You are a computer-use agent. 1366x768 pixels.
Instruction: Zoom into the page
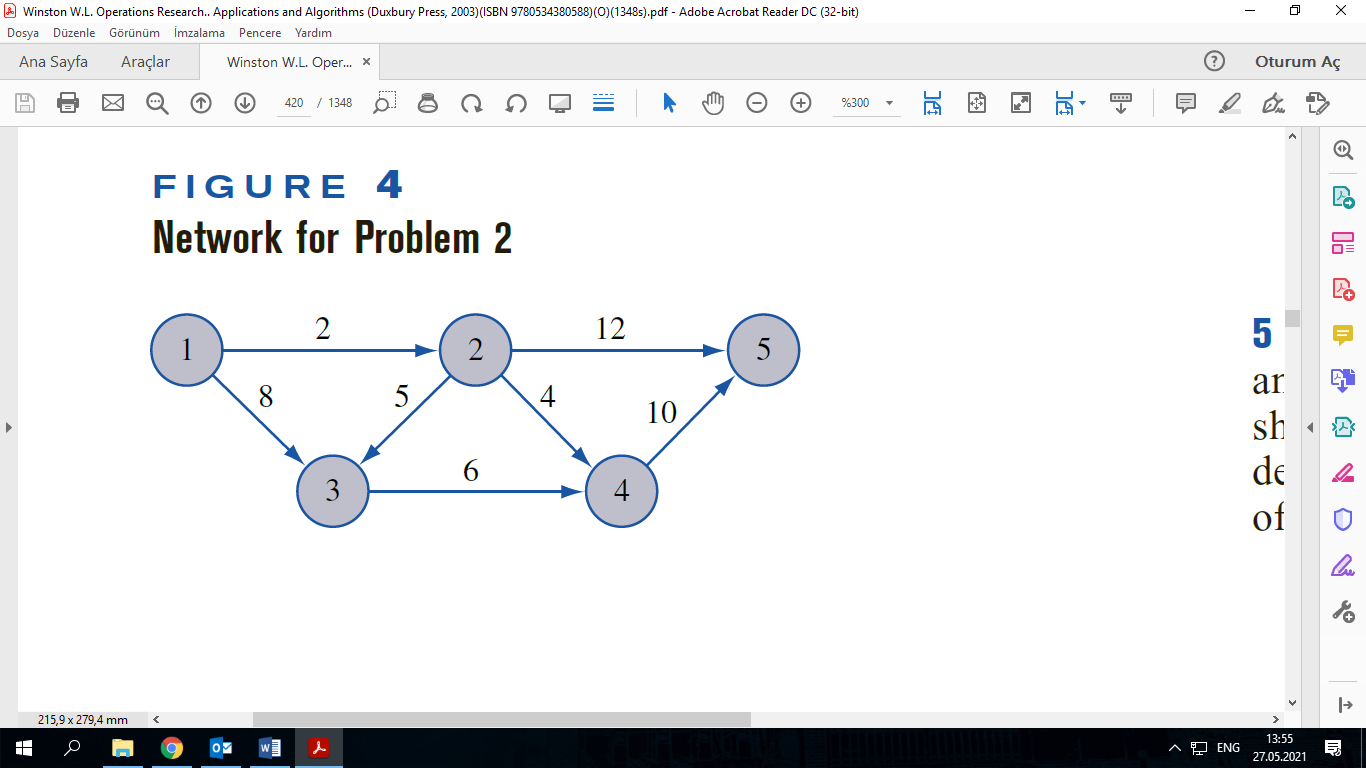pyautogui.click(x=801, y=102)
